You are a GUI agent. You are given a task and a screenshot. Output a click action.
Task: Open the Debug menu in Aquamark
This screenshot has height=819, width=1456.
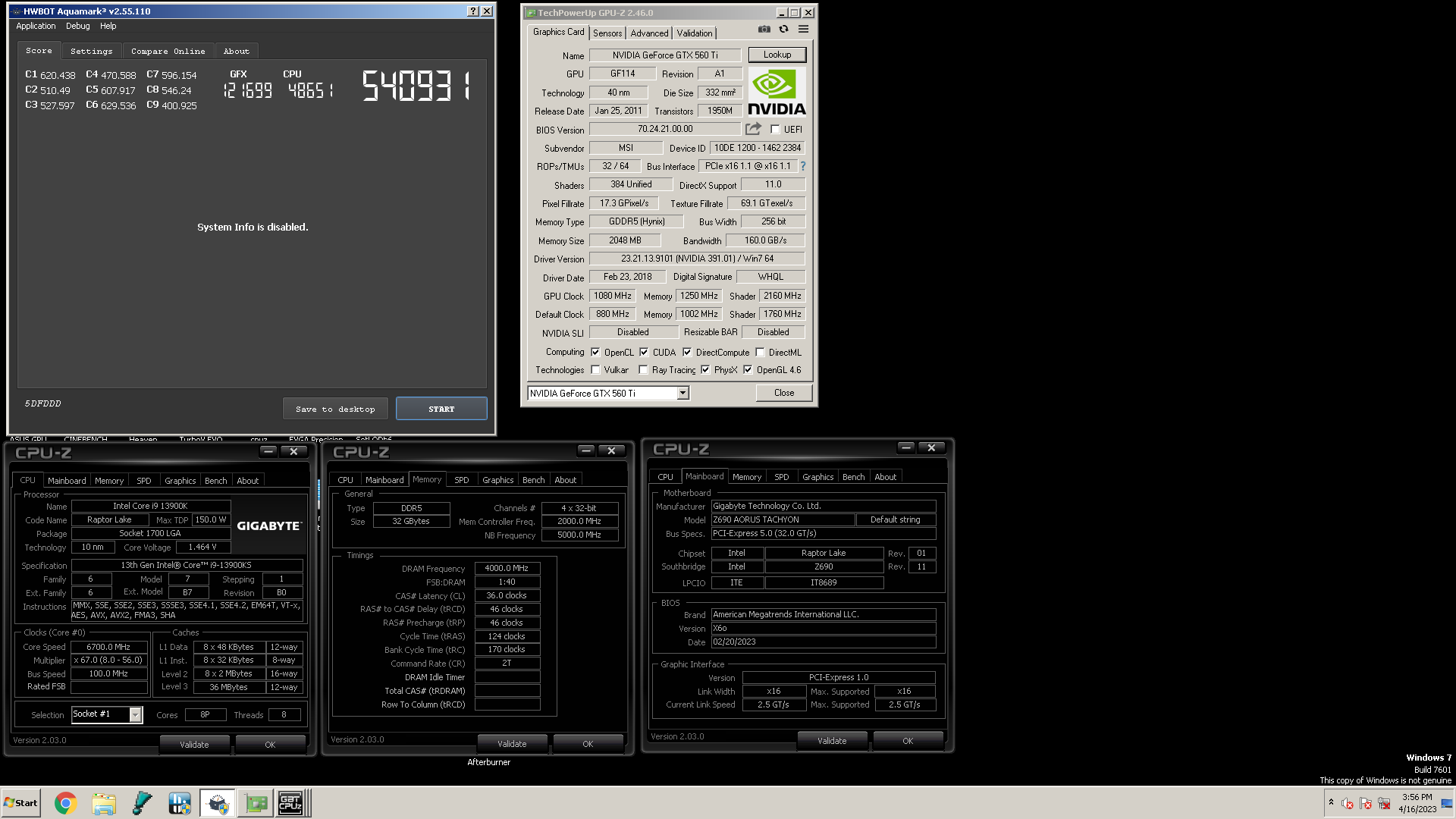coord(77,26)
